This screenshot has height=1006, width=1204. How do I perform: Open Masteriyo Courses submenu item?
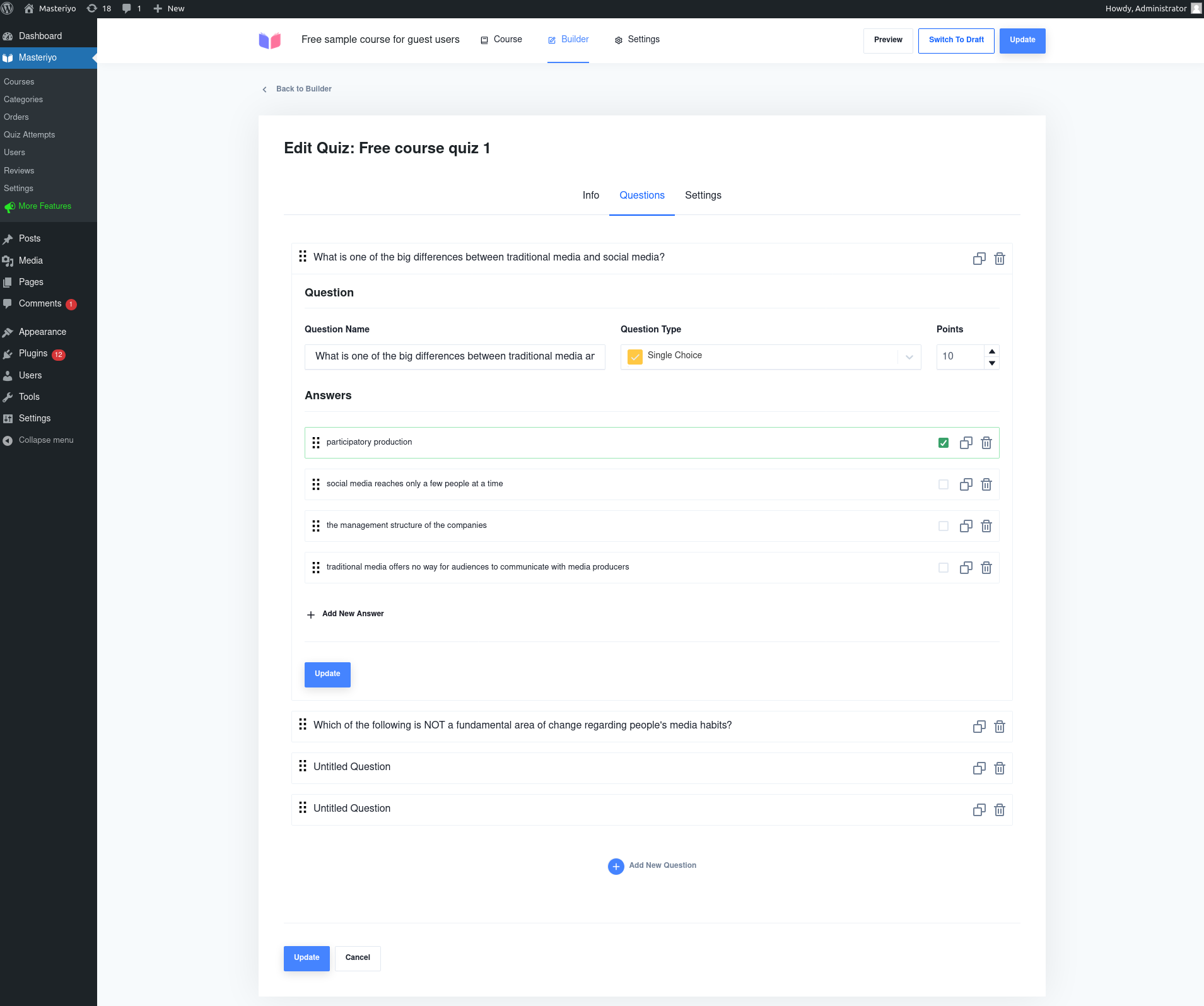click(19, 82)
